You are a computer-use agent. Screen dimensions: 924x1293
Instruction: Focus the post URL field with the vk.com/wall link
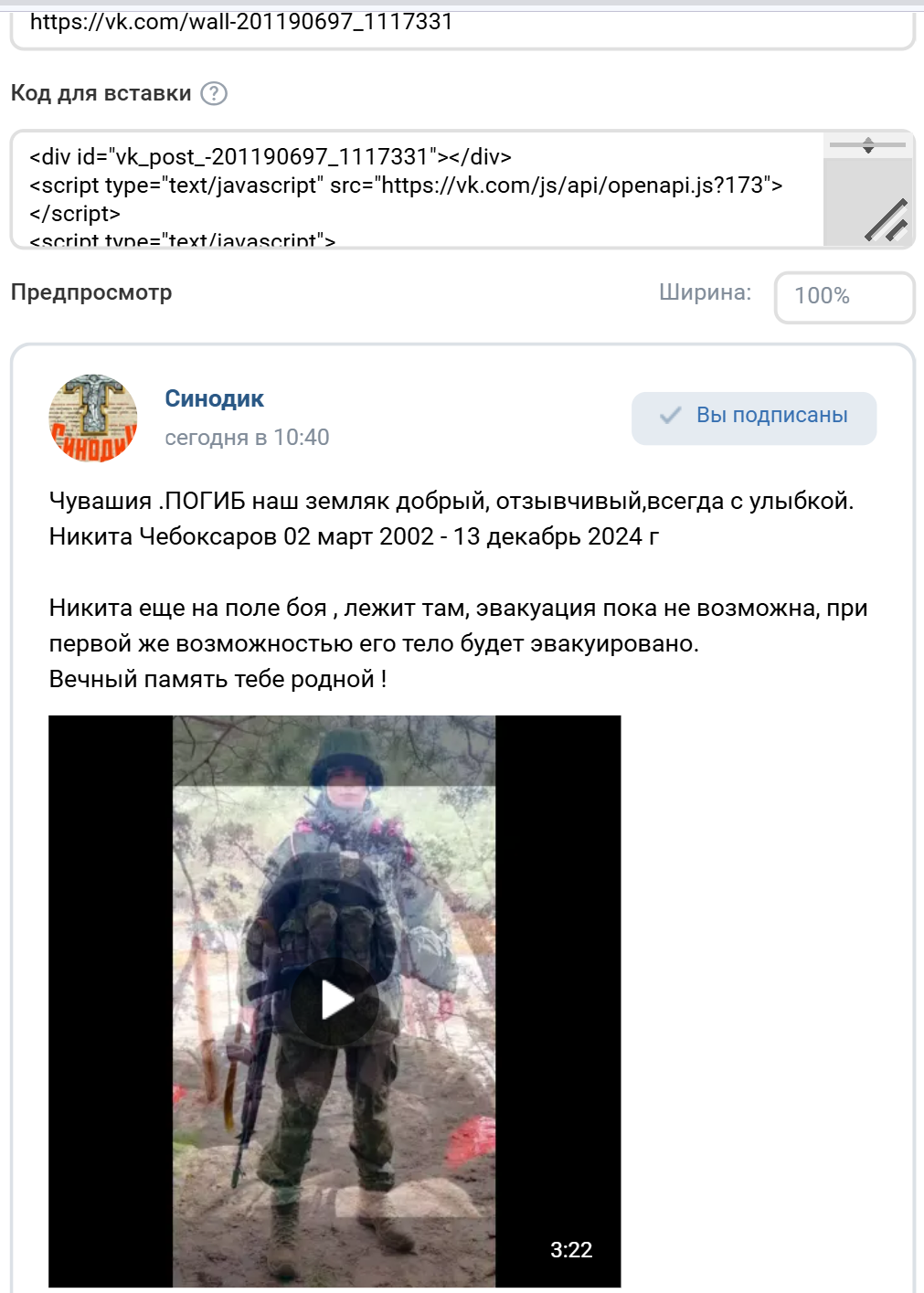point(462,25)
